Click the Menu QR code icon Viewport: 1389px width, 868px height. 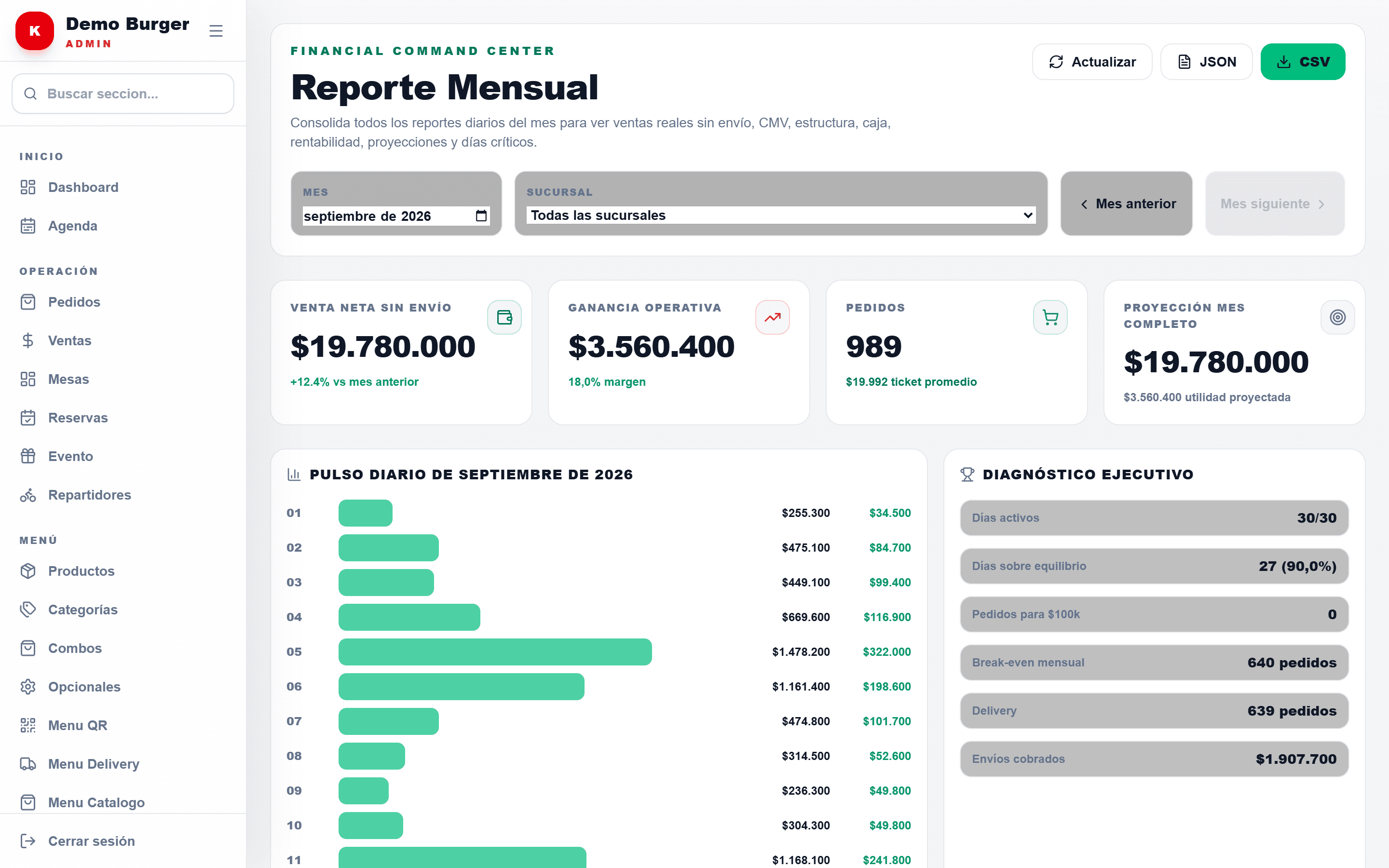pos(28,726)
